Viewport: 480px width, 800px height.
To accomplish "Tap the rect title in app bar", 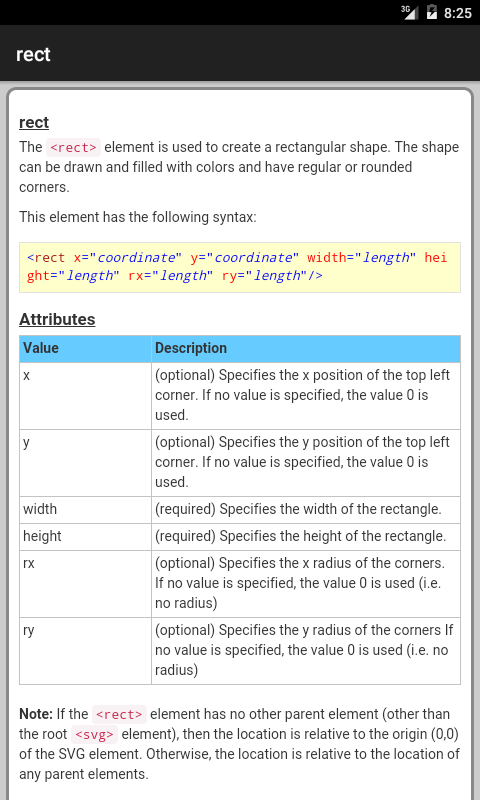I will 33,54.
